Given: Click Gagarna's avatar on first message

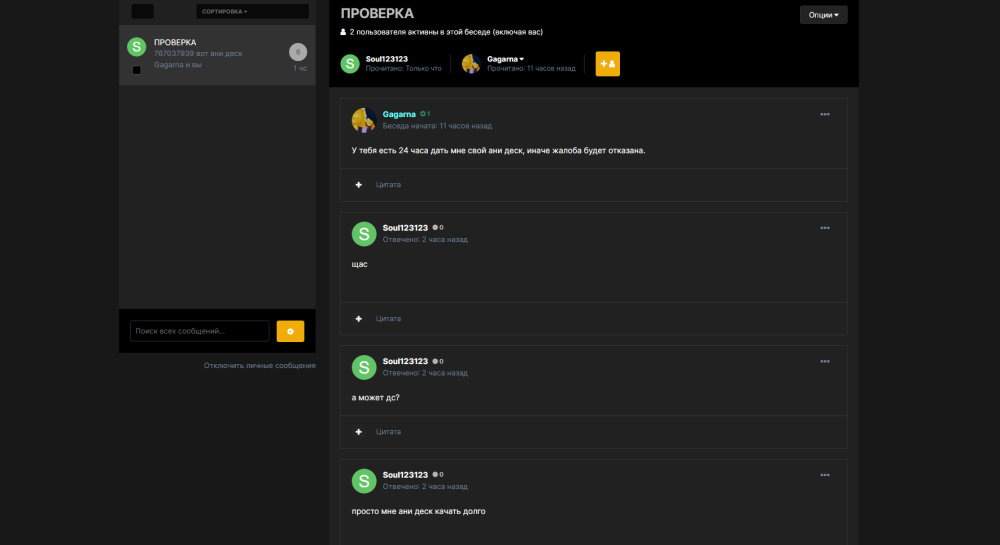Looking at the screenshot, I should click(x=364, y=120).
